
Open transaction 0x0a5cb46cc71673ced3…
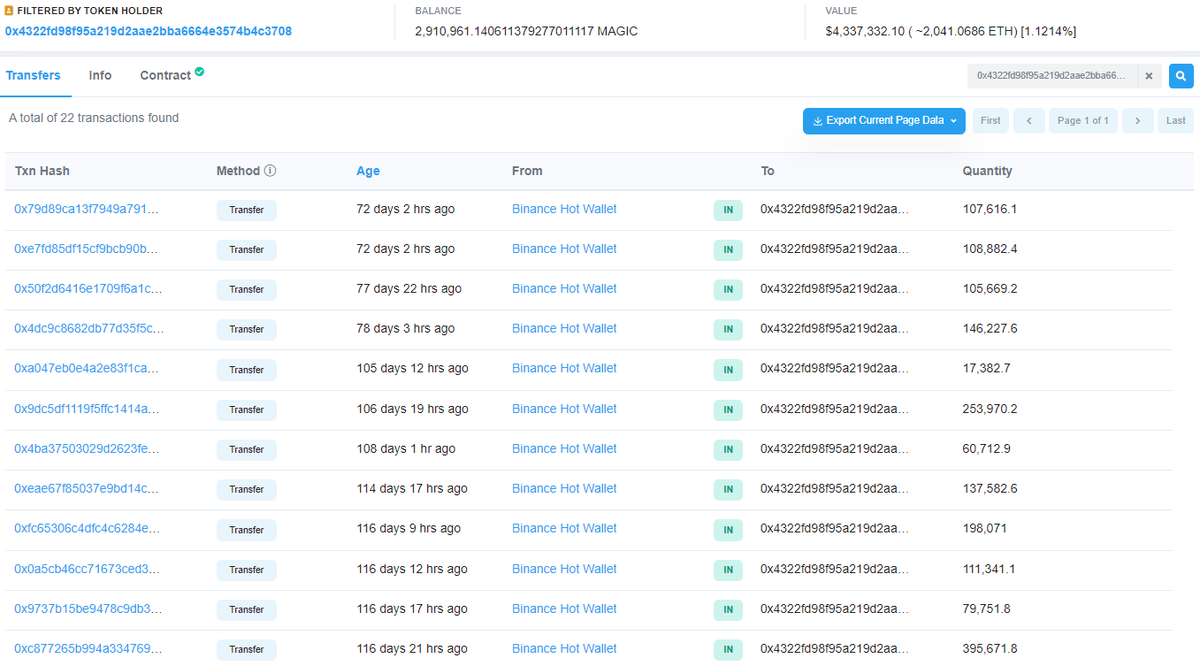coord(86,569)
